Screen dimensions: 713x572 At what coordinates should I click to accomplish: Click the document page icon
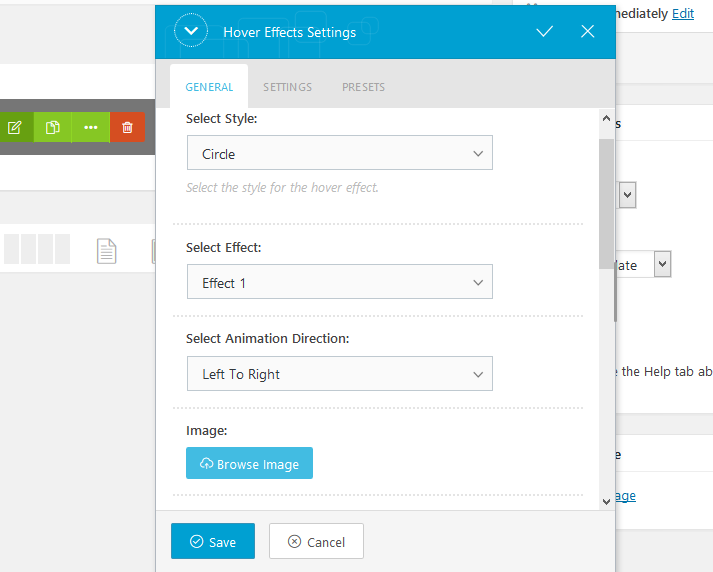tap(106, 251)
